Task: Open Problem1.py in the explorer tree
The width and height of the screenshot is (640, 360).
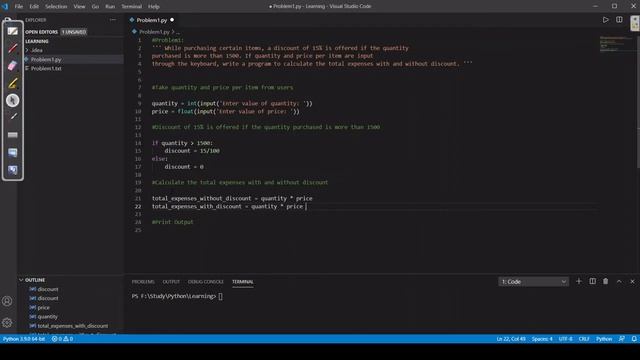Action: click(46, 60)
